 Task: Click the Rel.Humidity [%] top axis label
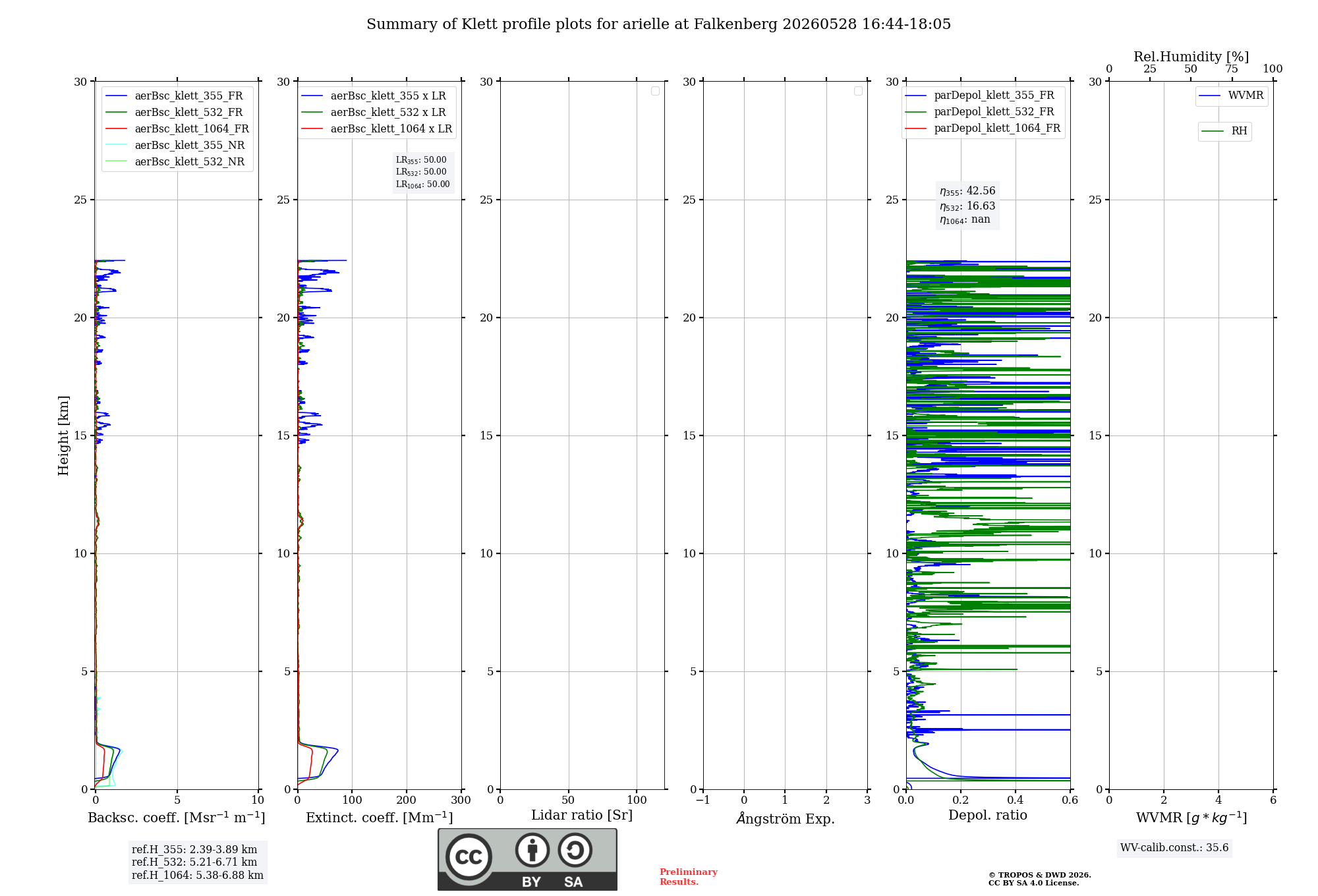click(1191, 57)
